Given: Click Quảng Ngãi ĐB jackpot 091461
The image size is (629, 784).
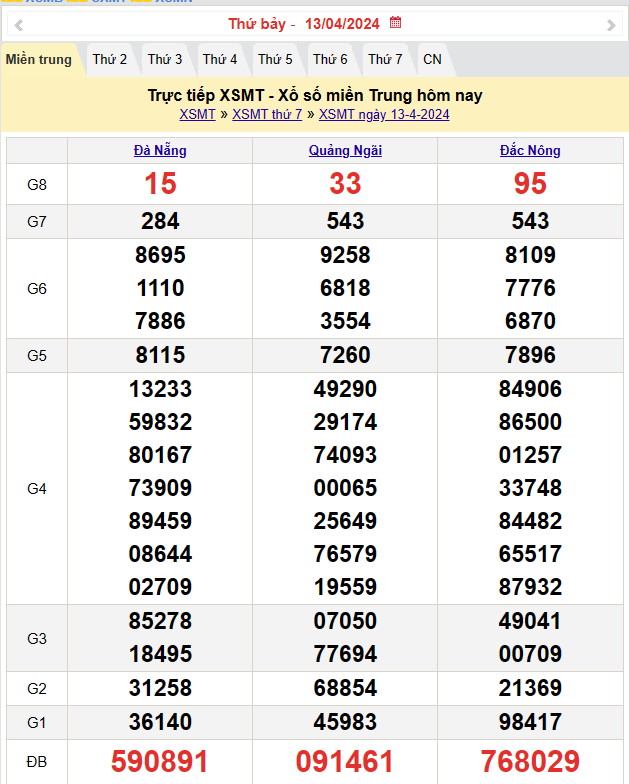Looking at the screenshot, I should (x=344, y=762).
